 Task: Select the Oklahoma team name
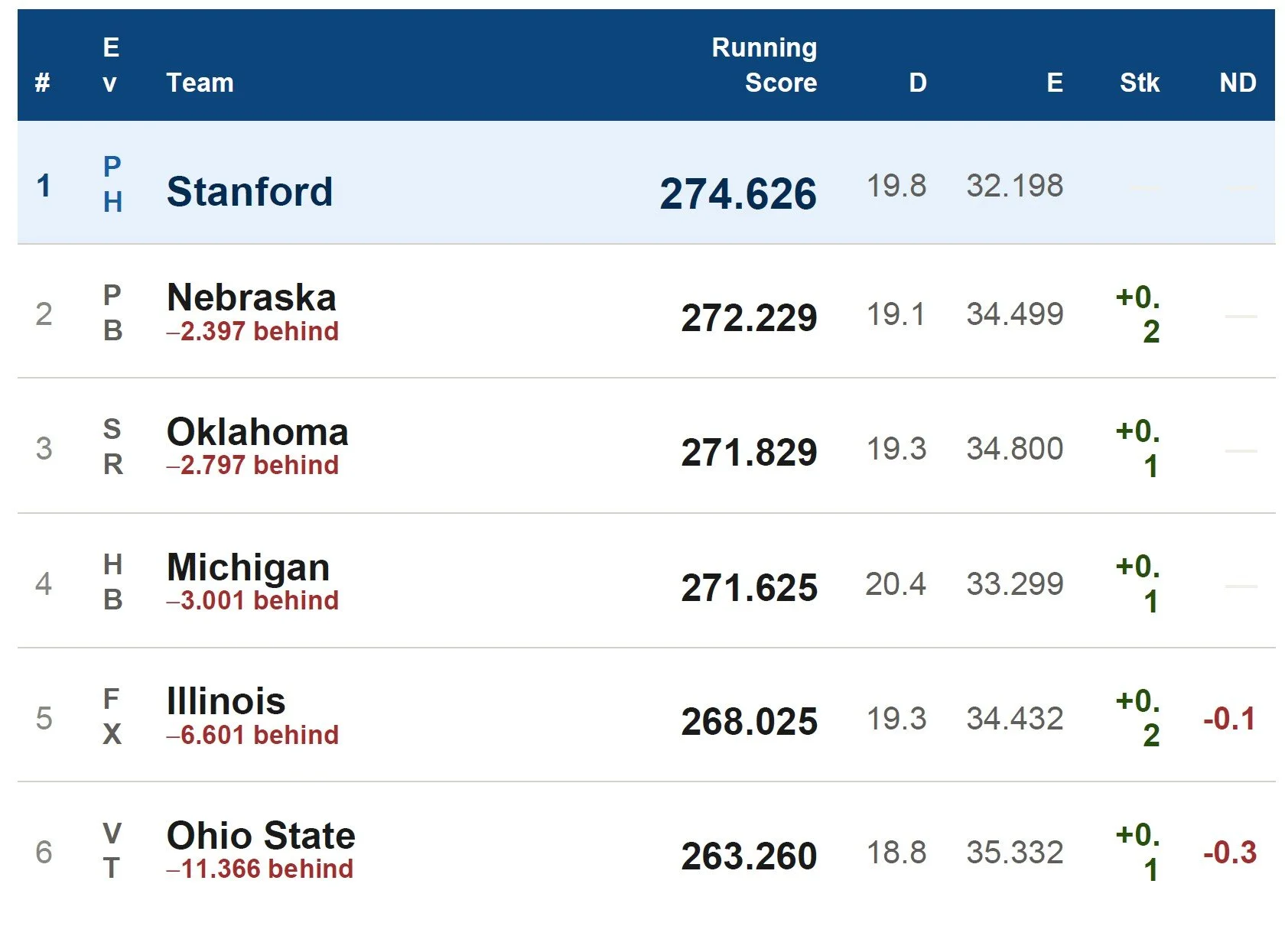[257, 432]
